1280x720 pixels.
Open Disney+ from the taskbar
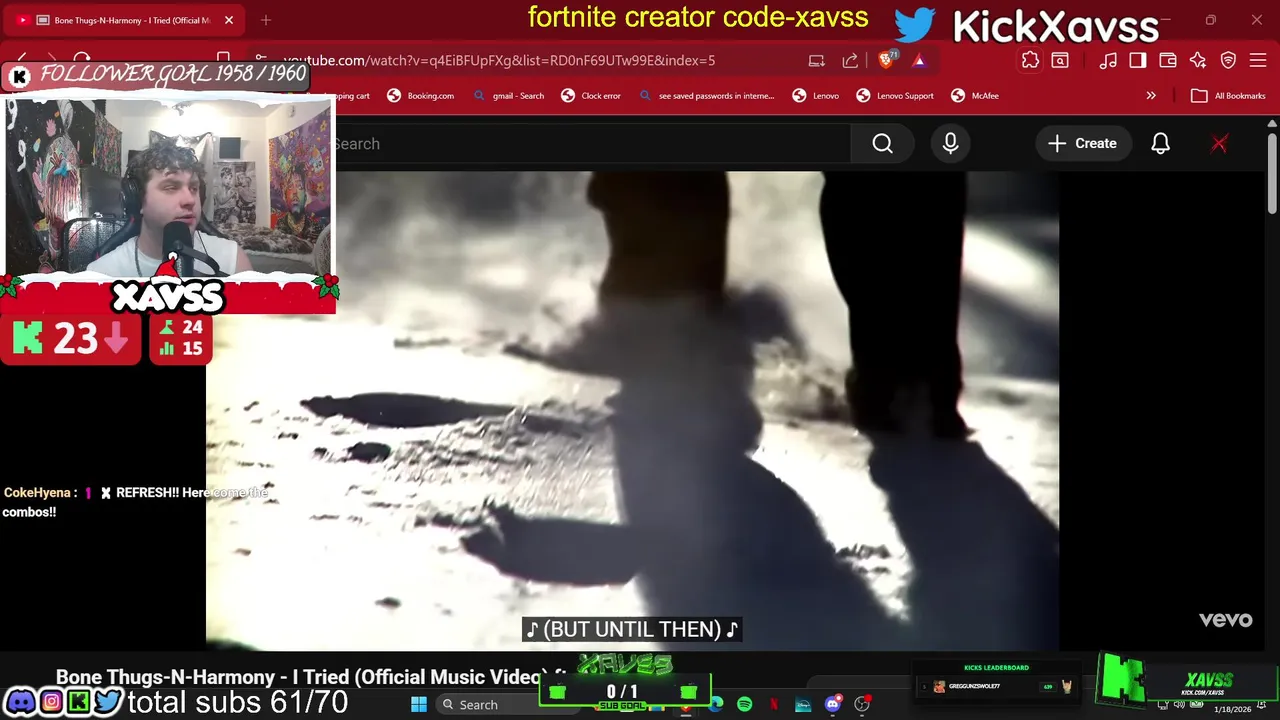[803, 705]
